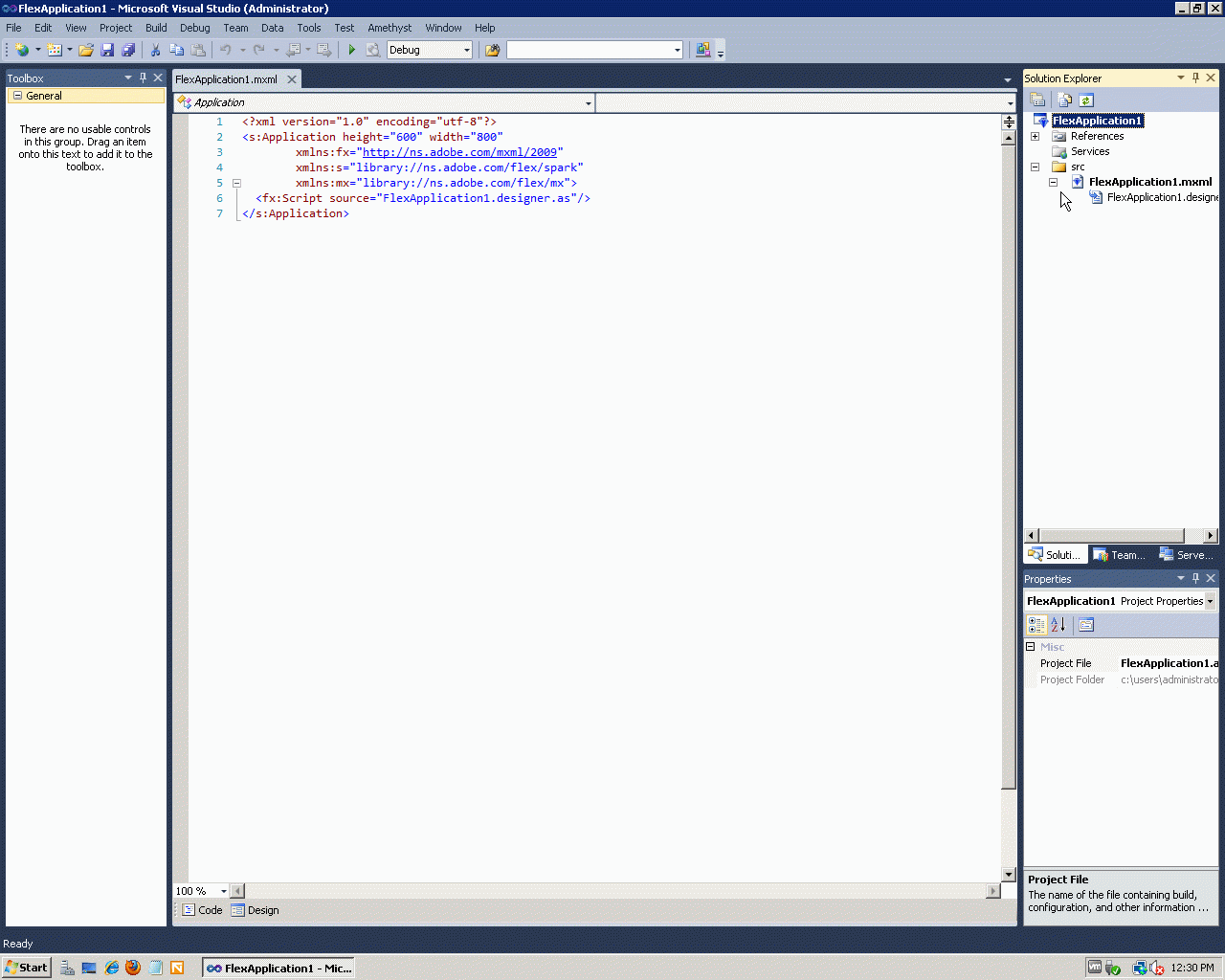1225x980 pixels.
Task: Click the editor horizontal scrollbar left arrow
Action: [x=238, y=891]
